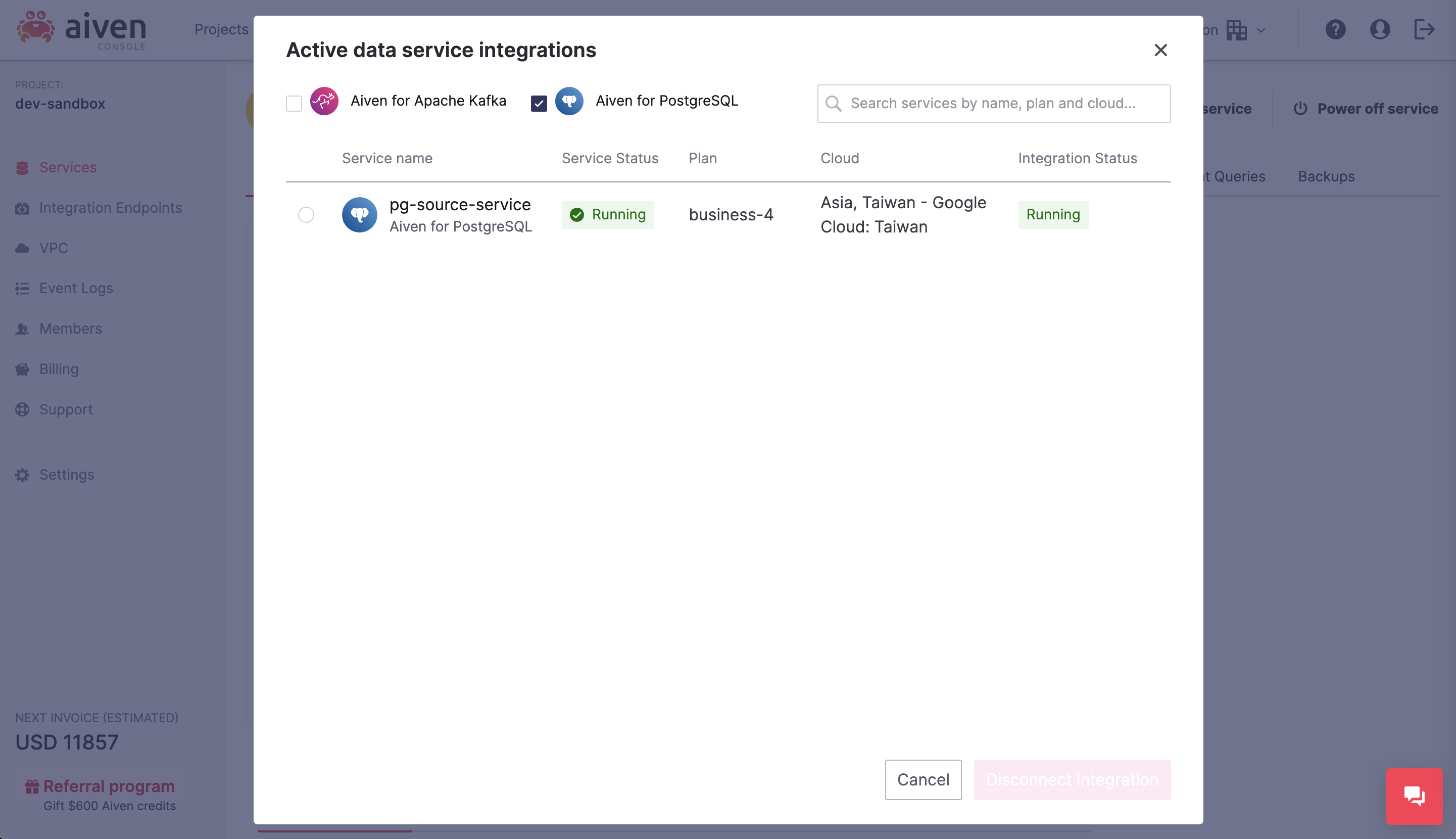Click the Support lifebuoy icon
Viewport: 1456px width, 839px height.
22,410
